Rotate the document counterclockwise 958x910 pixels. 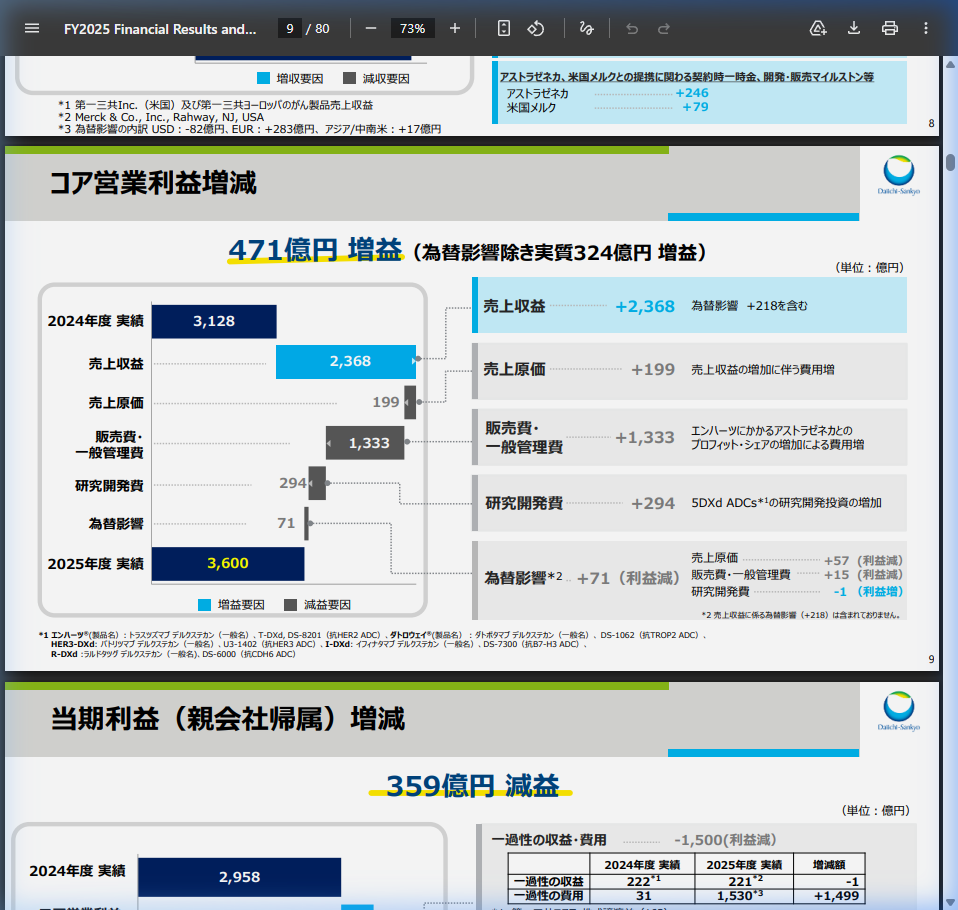536,28
